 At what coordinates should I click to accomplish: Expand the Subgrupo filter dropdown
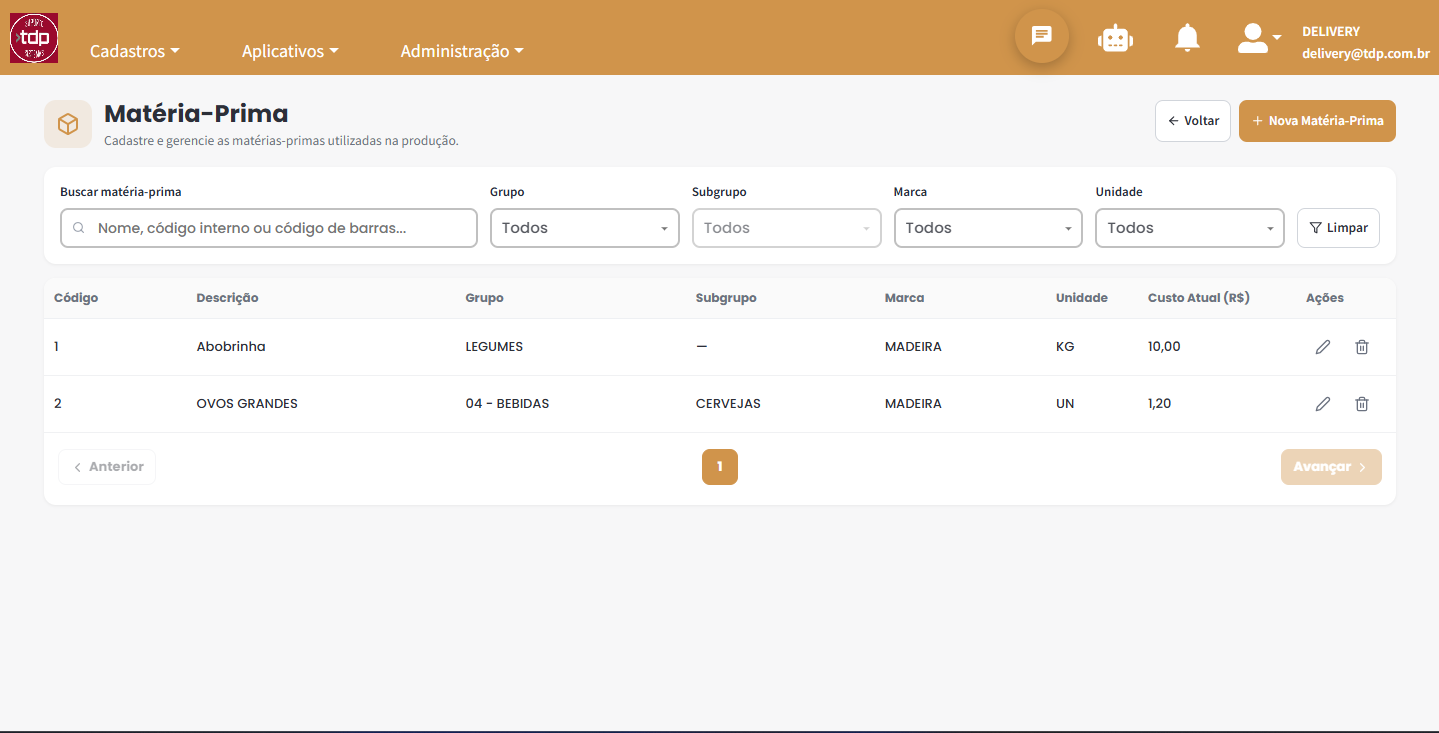tap(787, 228)
